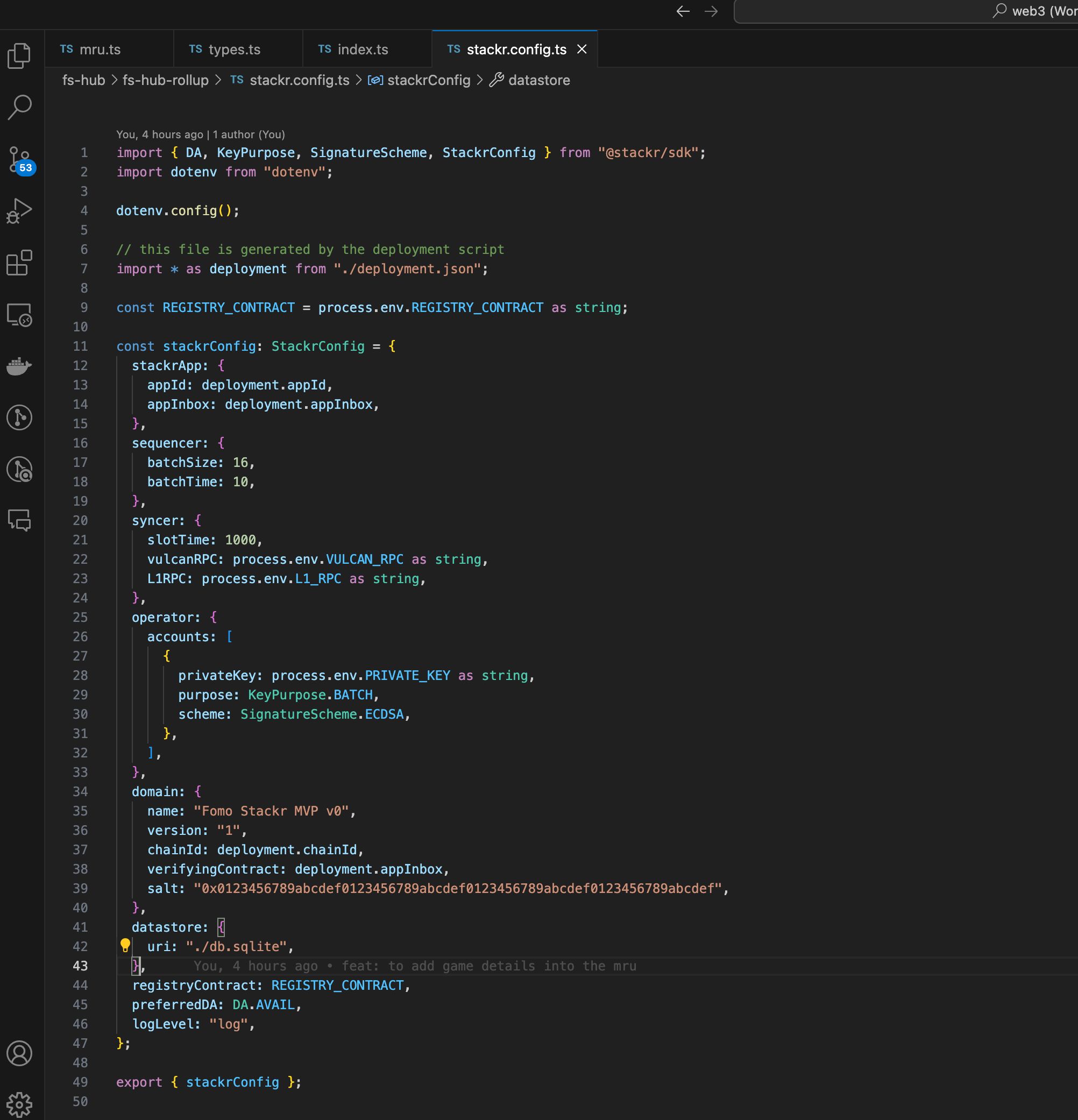Click the fs-hub breadcrumb

pos(83,80)
